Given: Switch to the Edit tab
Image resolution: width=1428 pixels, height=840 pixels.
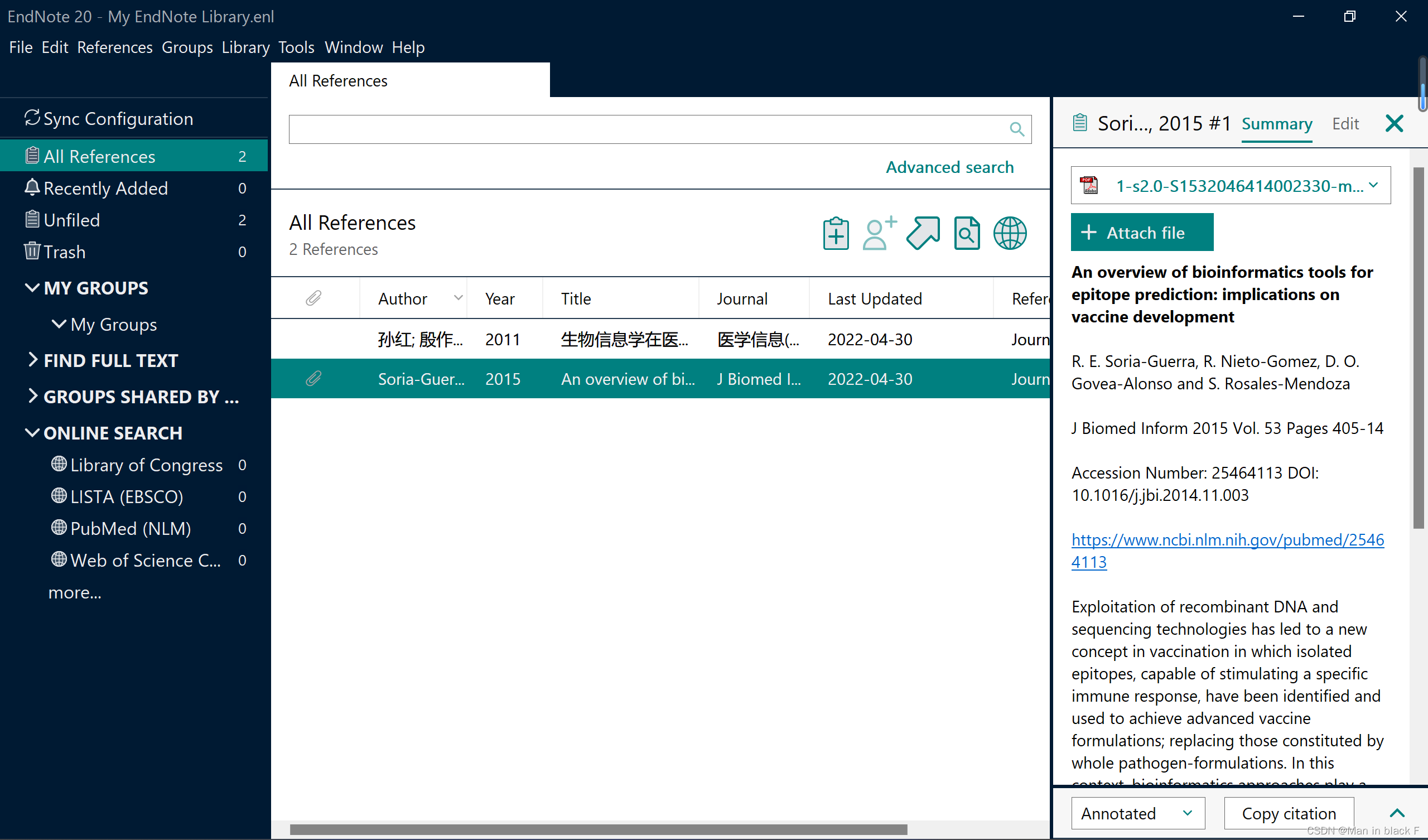Looking at the screenshot, I should tap(1345, 123).
